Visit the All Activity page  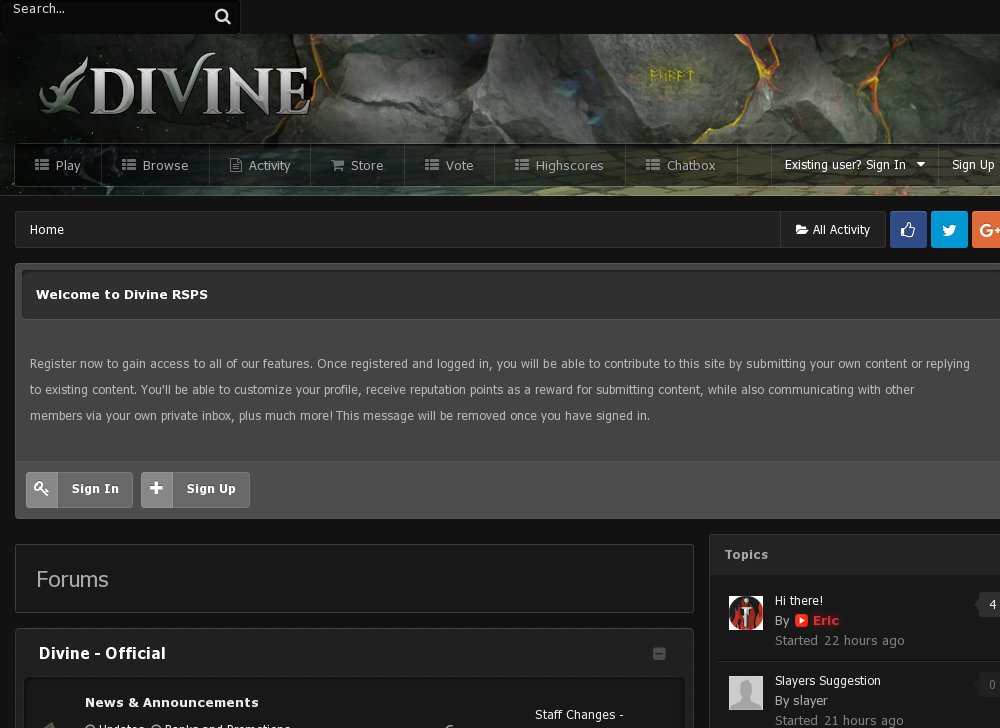point(833,229)
